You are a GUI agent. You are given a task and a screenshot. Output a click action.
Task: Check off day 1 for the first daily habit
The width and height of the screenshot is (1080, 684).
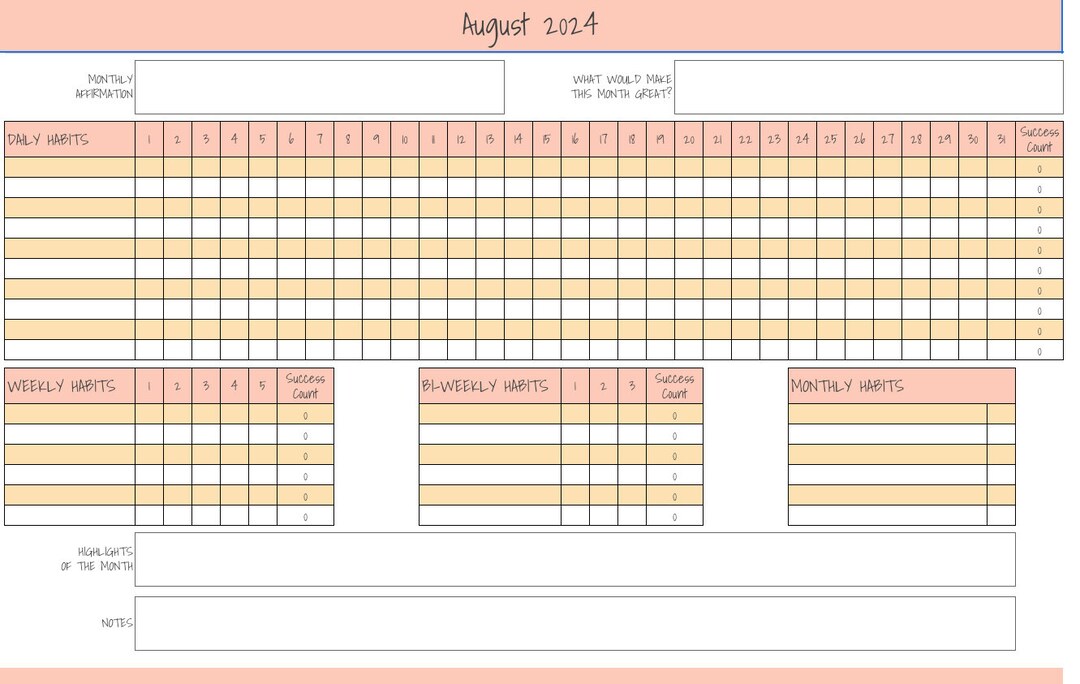[149, 168]
